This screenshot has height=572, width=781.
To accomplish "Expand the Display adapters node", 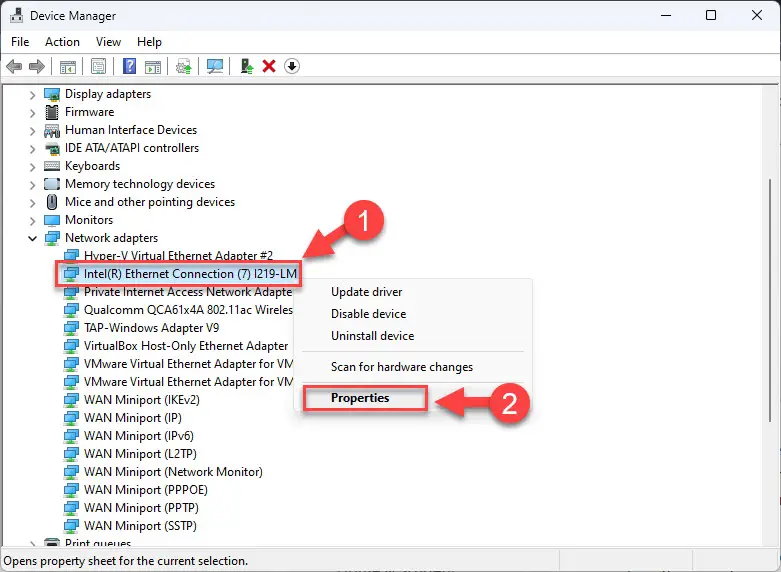I will [32, 94].
